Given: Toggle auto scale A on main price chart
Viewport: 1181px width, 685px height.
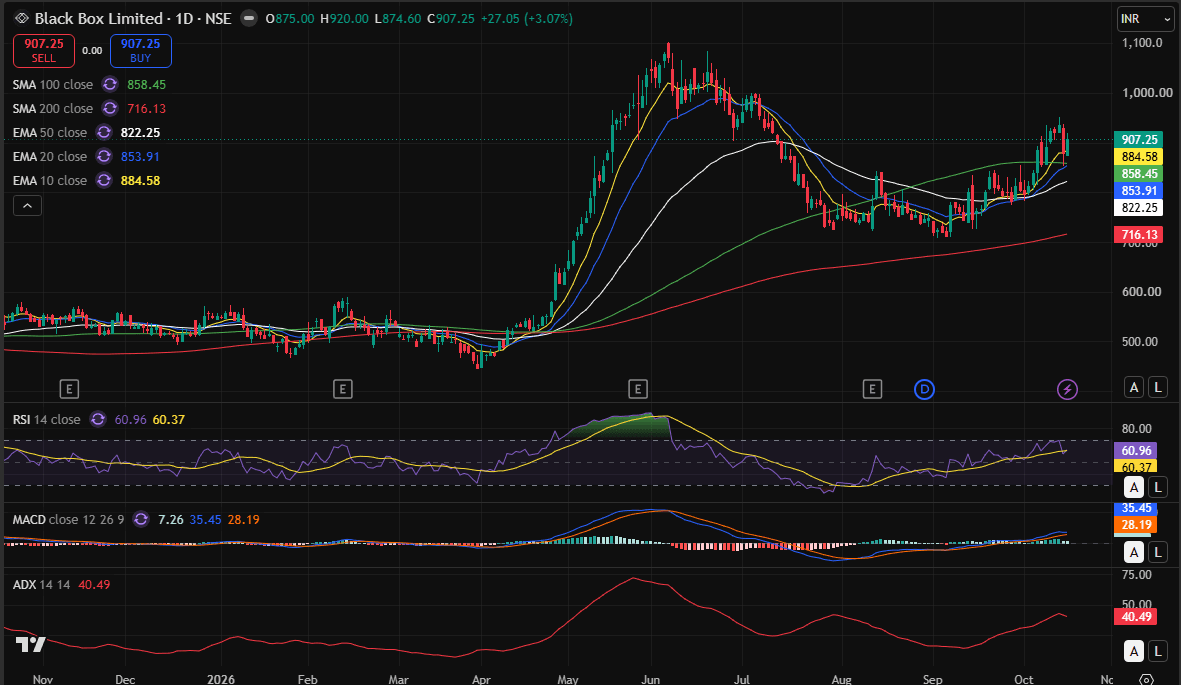Looking at the screenshot, I should [x=1134, y=387].
